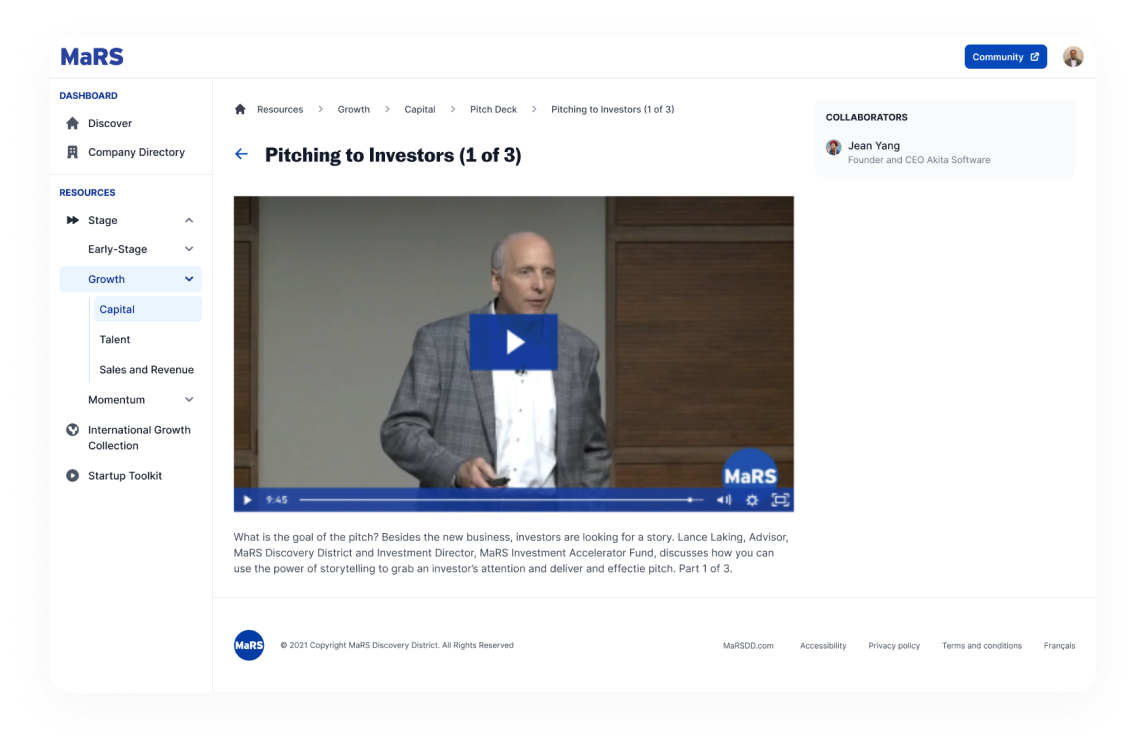
Task: Open the MaRSDD.com footer link
Action: [748, 646]
